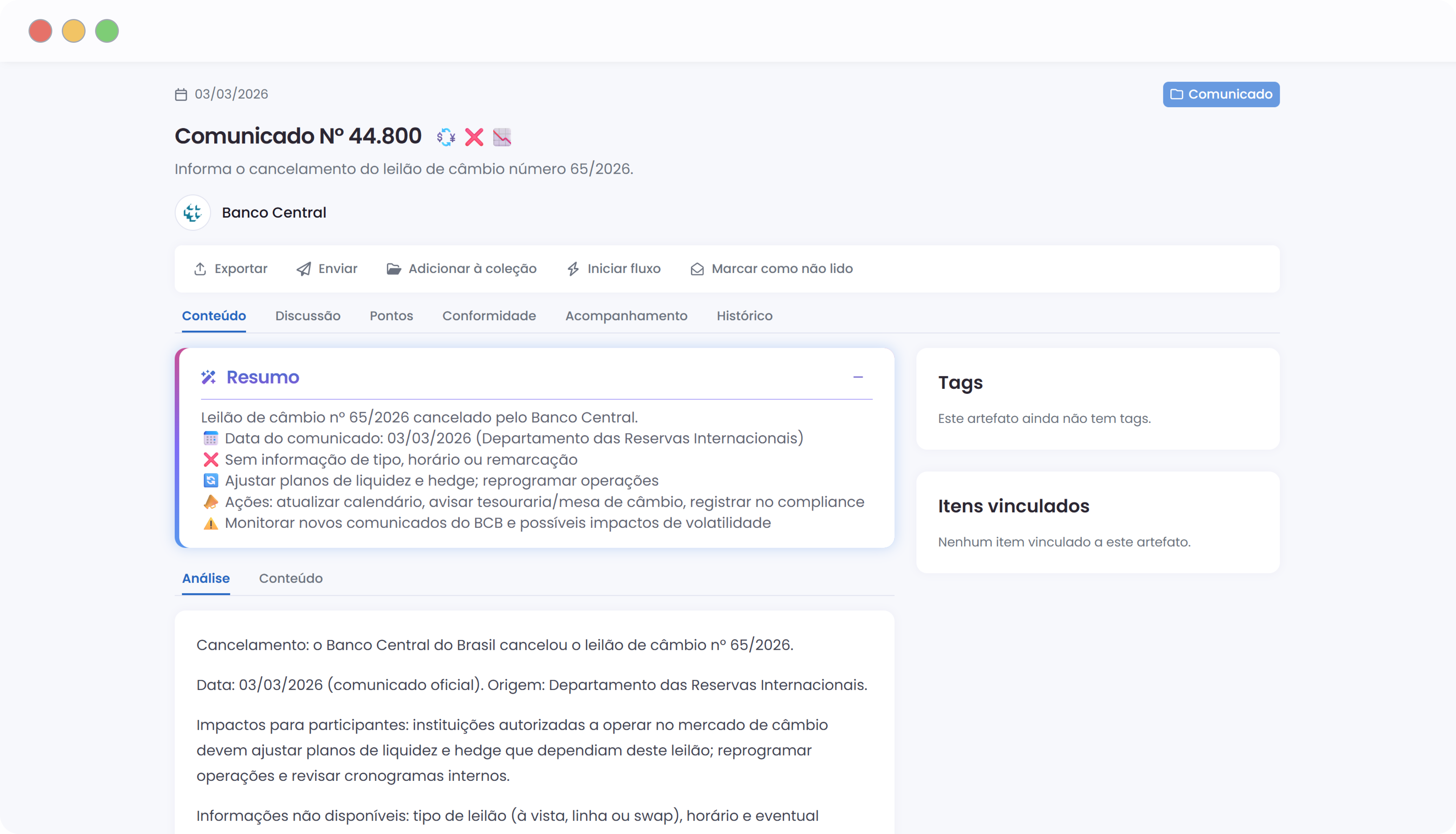Click paragraph 'Informações não disponíveis'

[507, 816]
